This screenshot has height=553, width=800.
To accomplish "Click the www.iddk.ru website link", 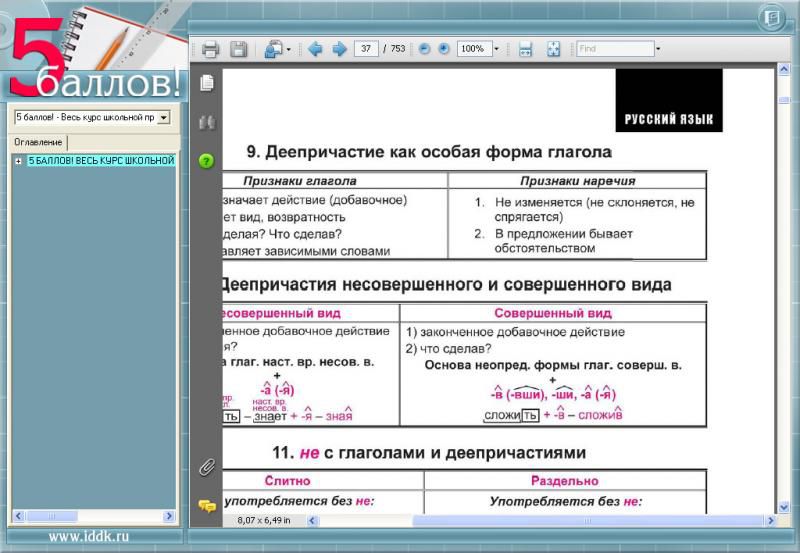I will 88,537.
